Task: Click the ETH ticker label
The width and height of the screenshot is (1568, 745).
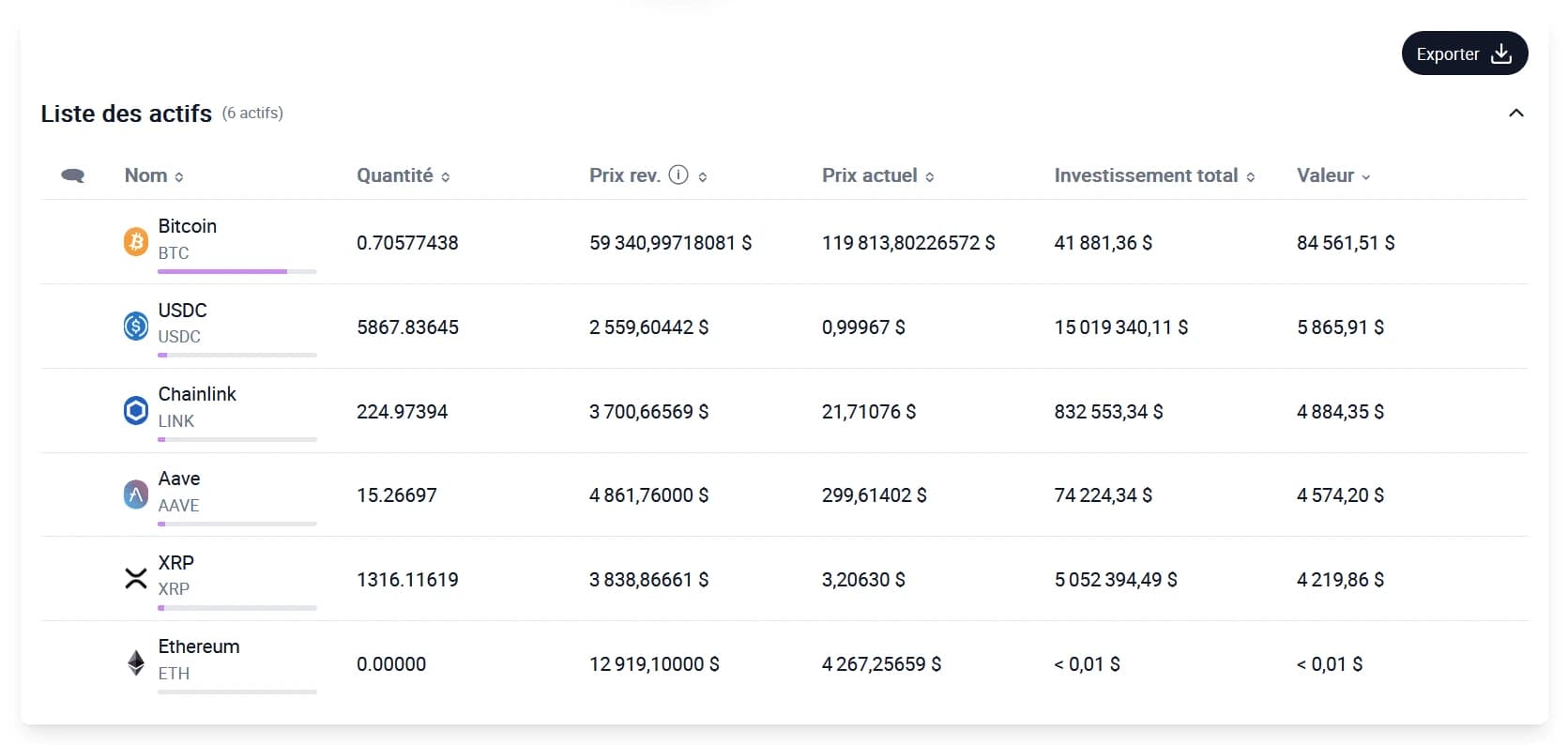Action: pos(174,674)
